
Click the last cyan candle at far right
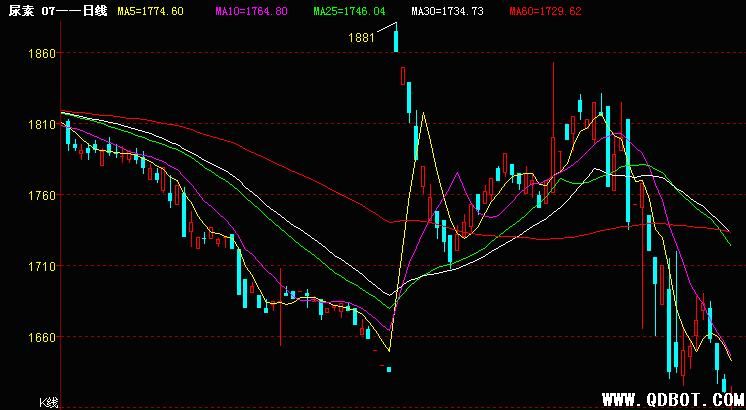tap(725, 383)
